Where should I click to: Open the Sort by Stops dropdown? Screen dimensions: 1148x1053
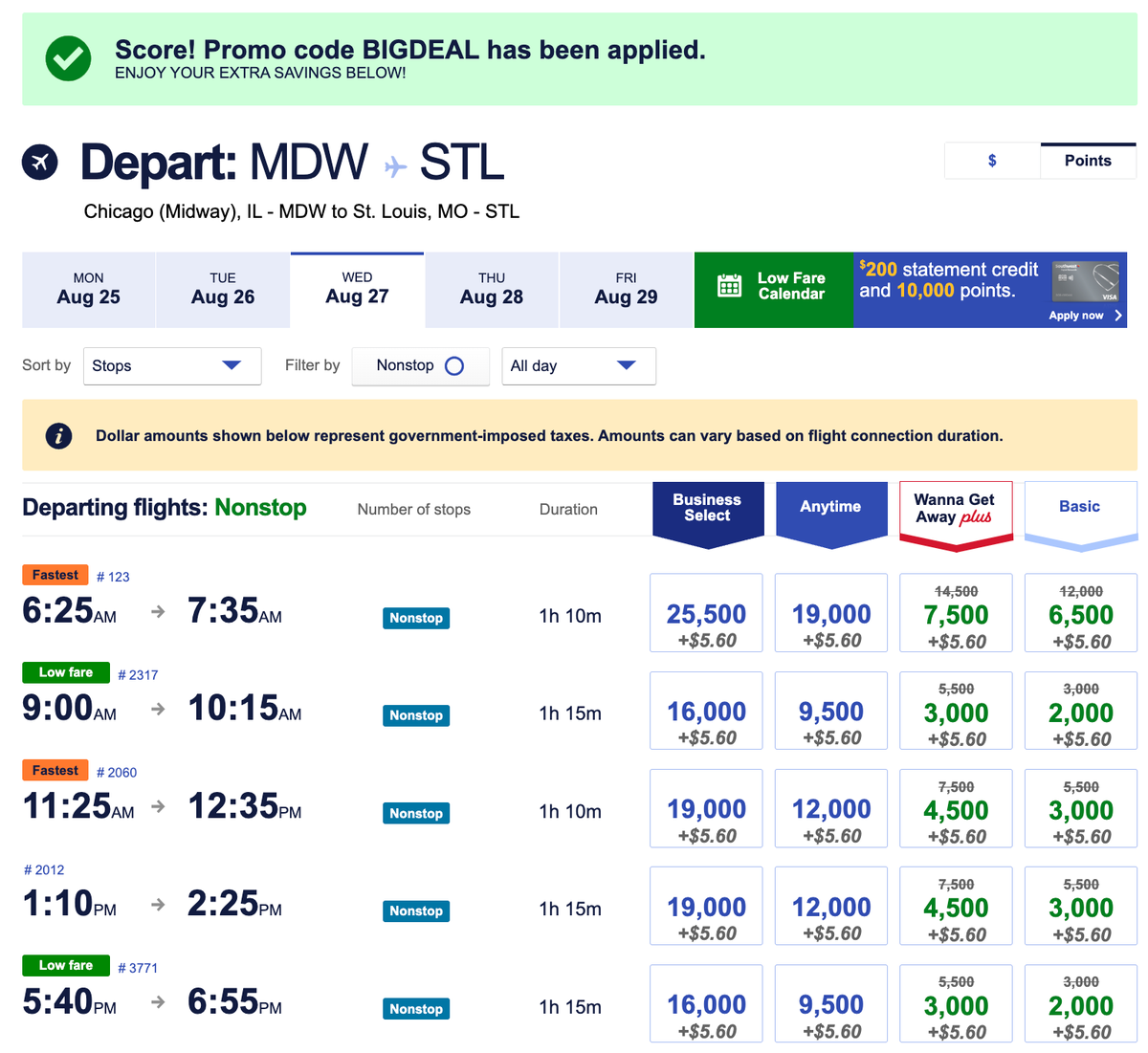(x=172, y=366)
